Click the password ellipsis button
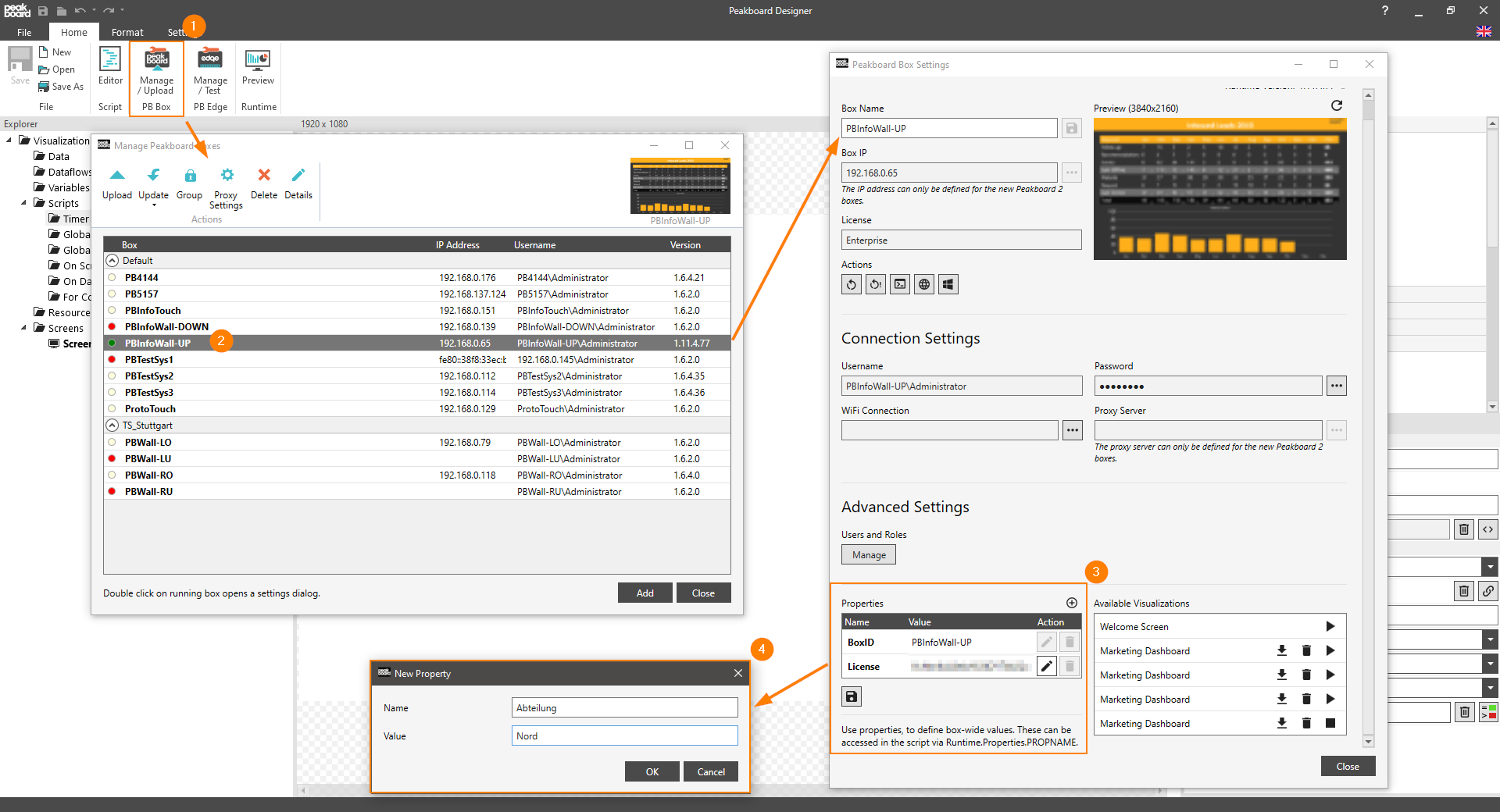Viewport: 1500px width, 812px height. (x=1337, y=386)
